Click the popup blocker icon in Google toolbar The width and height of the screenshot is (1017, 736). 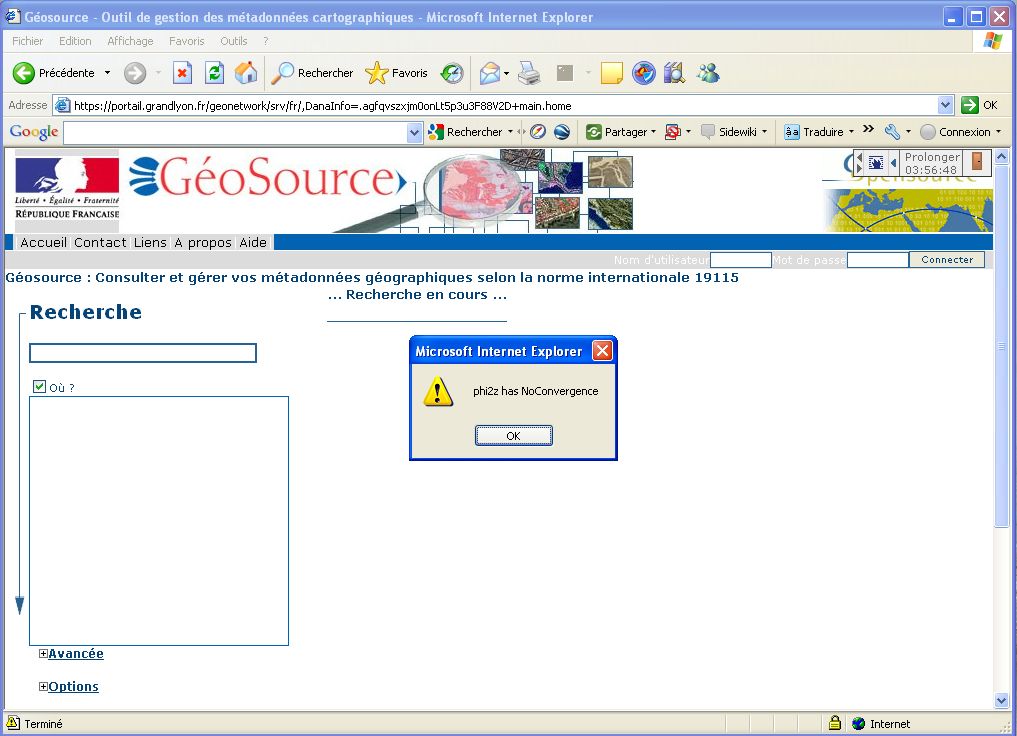pos(673,132)
